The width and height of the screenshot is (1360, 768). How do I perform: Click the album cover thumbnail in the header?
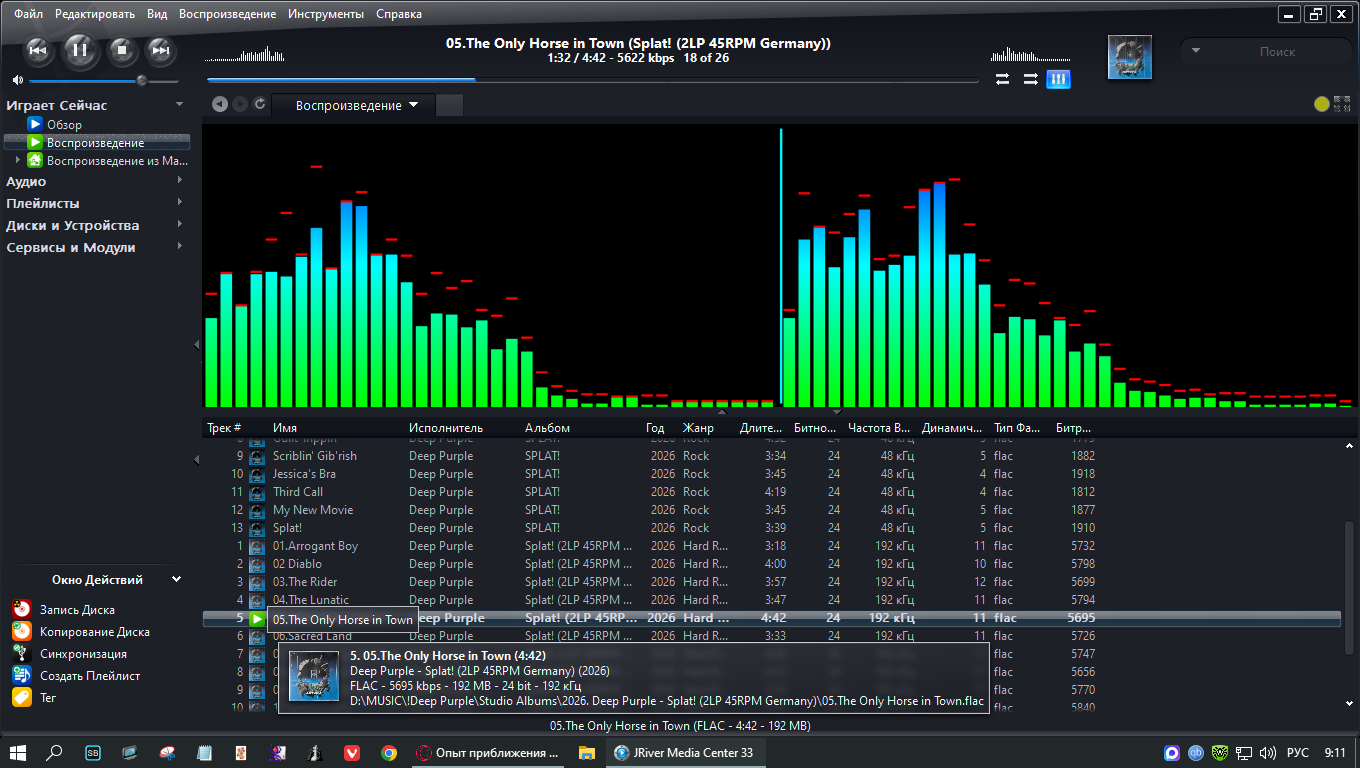click(1130, 57)
